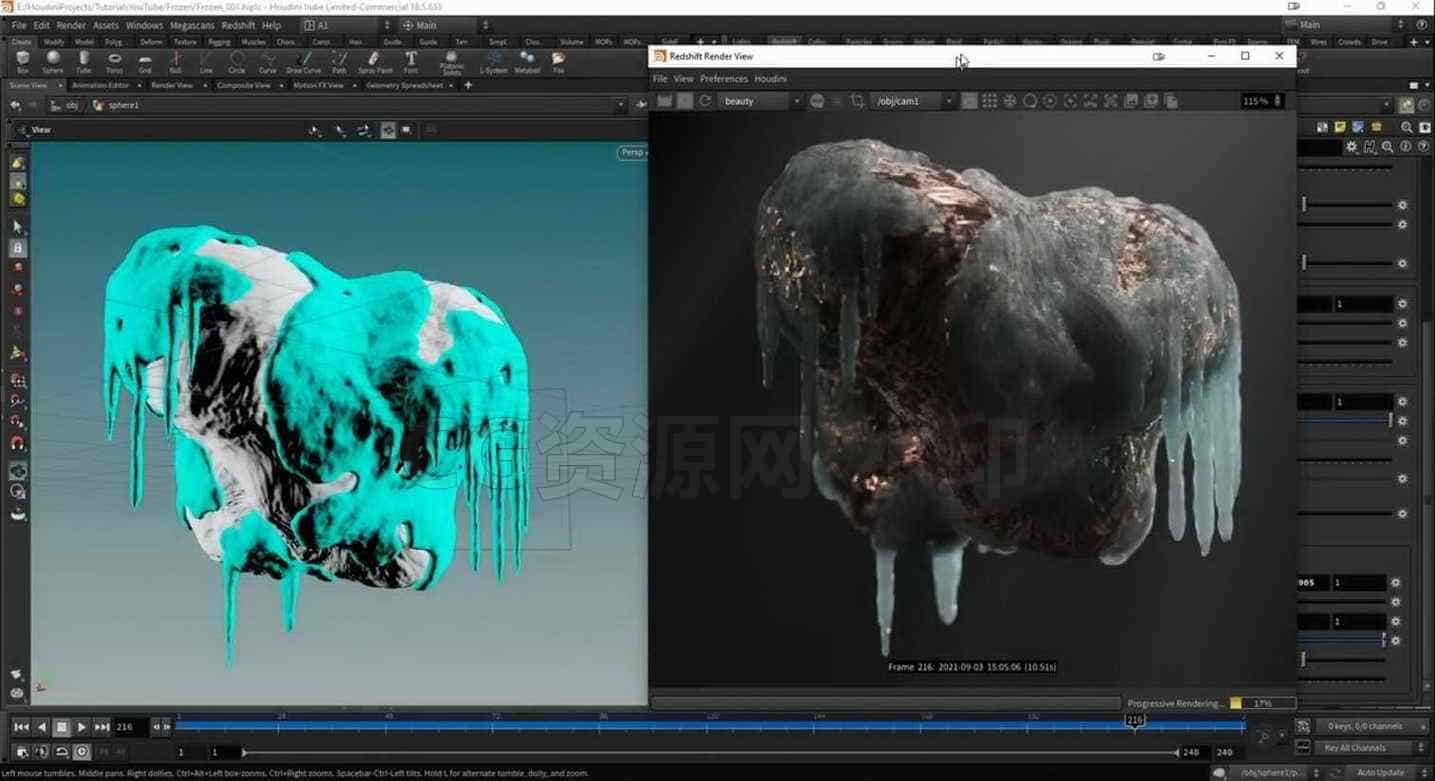This screenshot has height=781, width=1435.
Task: Open the beauty AOV dropdown in Render View
Action: coord(760,101)
